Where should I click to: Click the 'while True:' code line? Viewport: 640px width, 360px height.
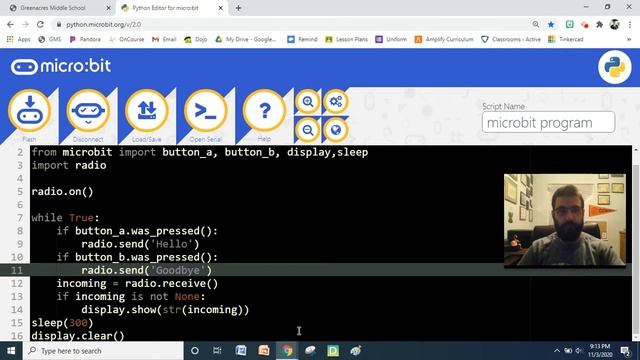65,218
